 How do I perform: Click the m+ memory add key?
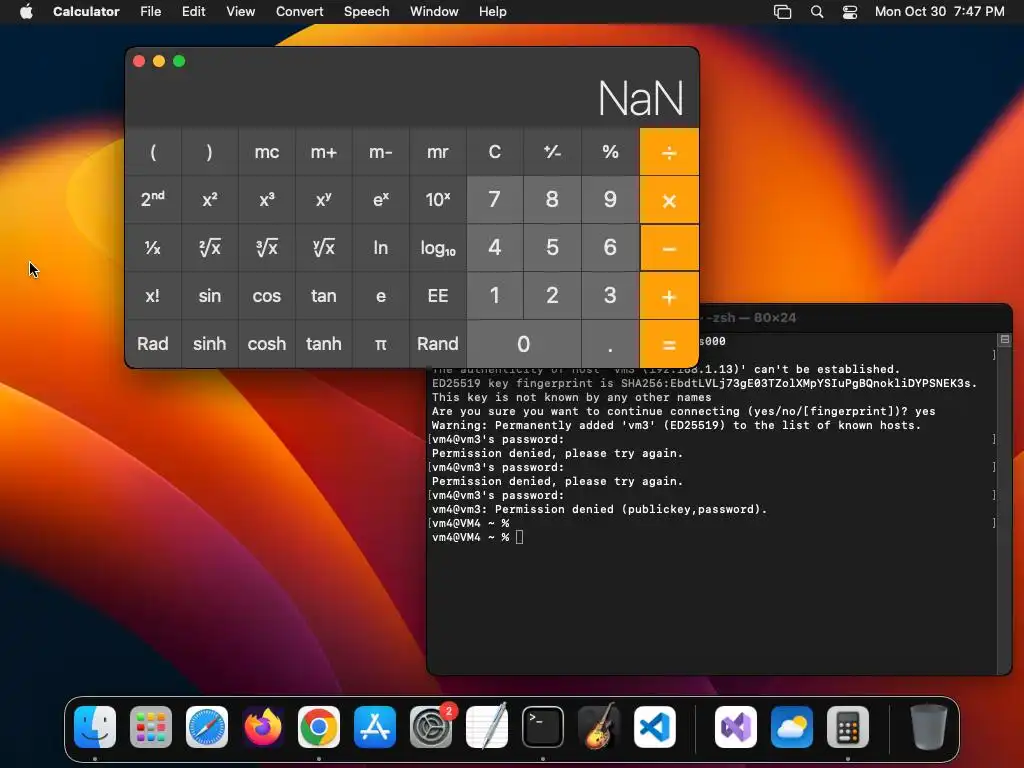[x=323, y=152]
